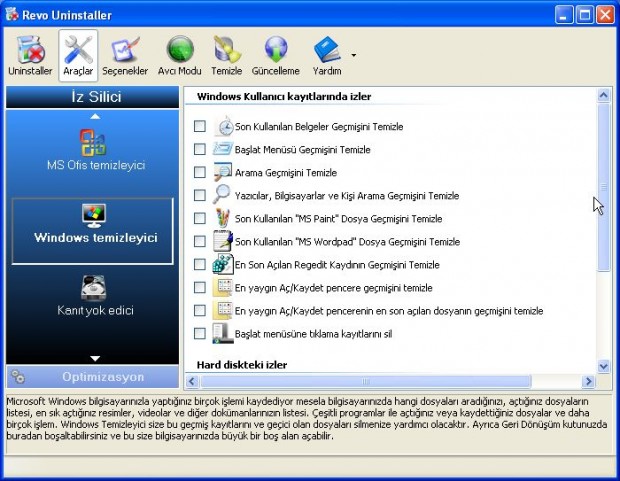This screenshot has height=481, width=620.
Task: Click icon beside Arama Geçmişini Temizle
Action: [223, 172]
